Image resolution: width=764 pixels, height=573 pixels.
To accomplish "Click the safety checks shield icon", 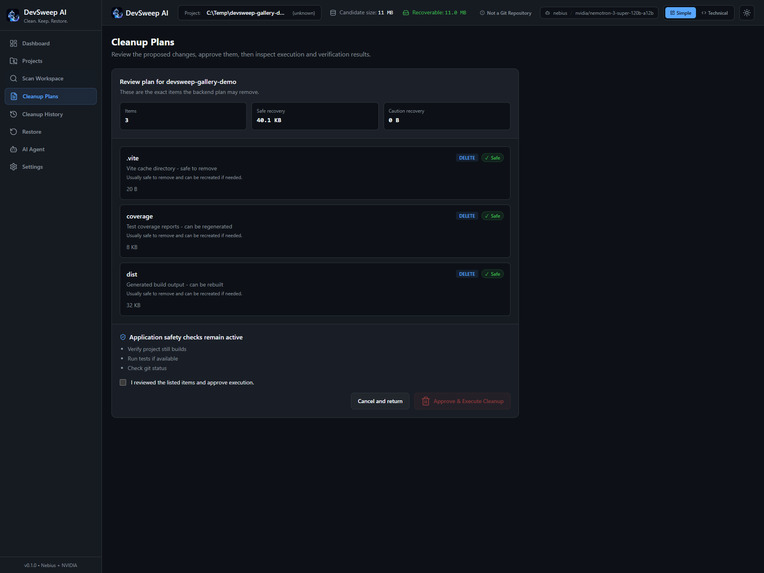I will click(123, 337).
